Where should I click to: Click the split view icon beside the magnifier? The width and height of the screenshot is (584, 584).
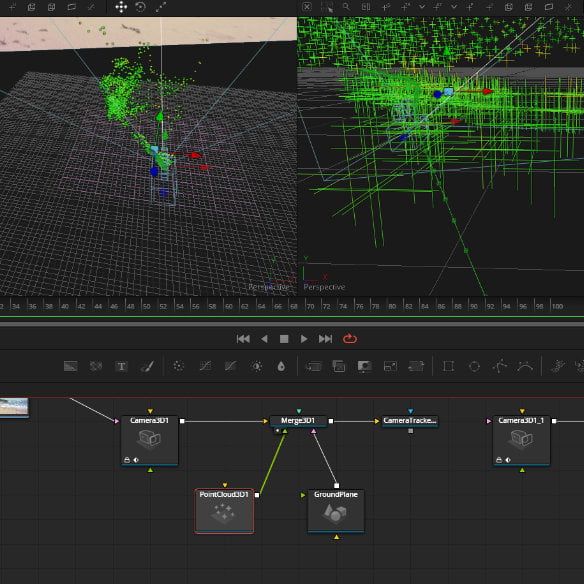coord(366,7)
